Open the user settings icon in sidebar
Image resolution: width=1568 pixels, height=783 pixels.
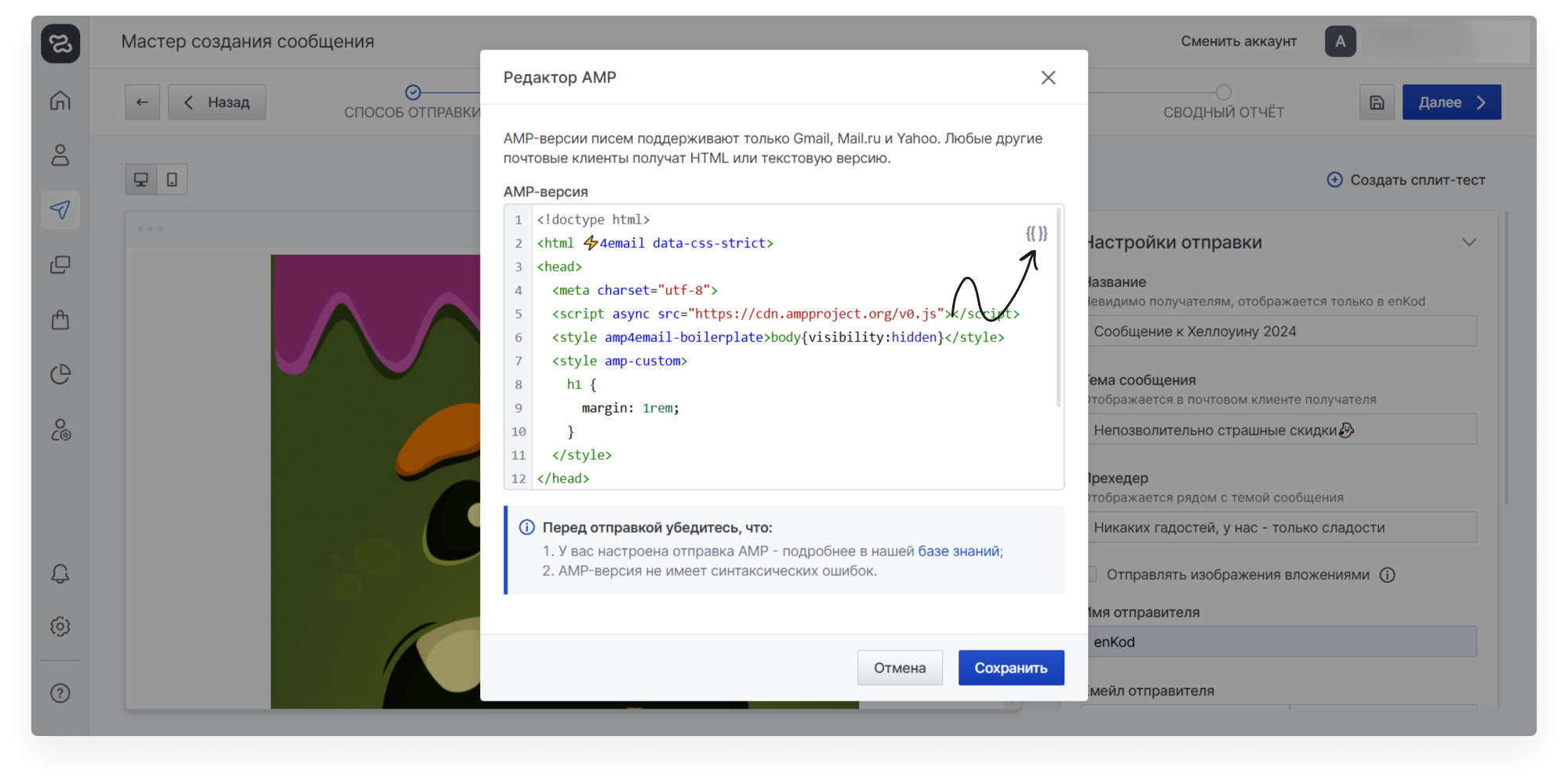60,430
